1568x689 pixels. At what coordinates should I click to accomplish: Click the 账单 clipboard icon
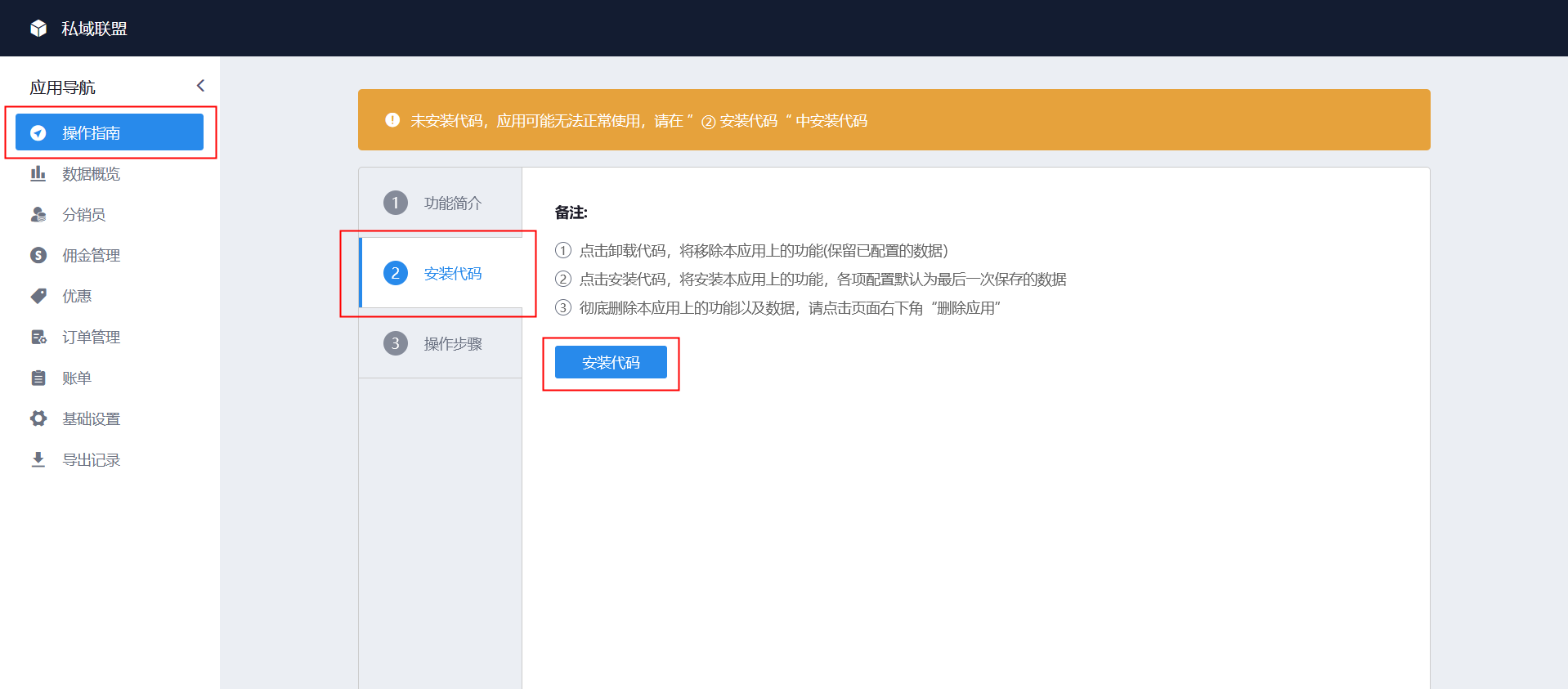tap(38, 378)
